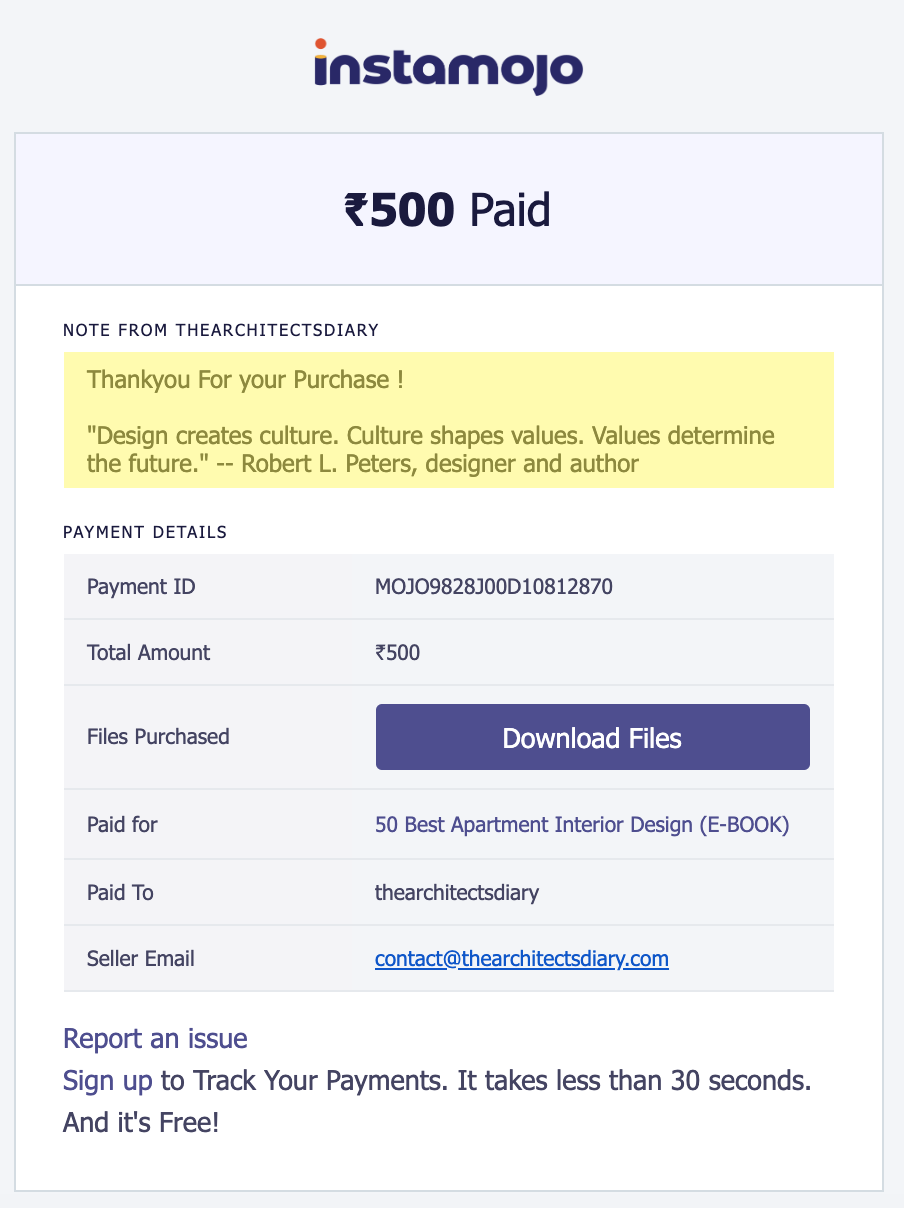Click the Download Files button
904x1208 pixels.
[593, 737]
